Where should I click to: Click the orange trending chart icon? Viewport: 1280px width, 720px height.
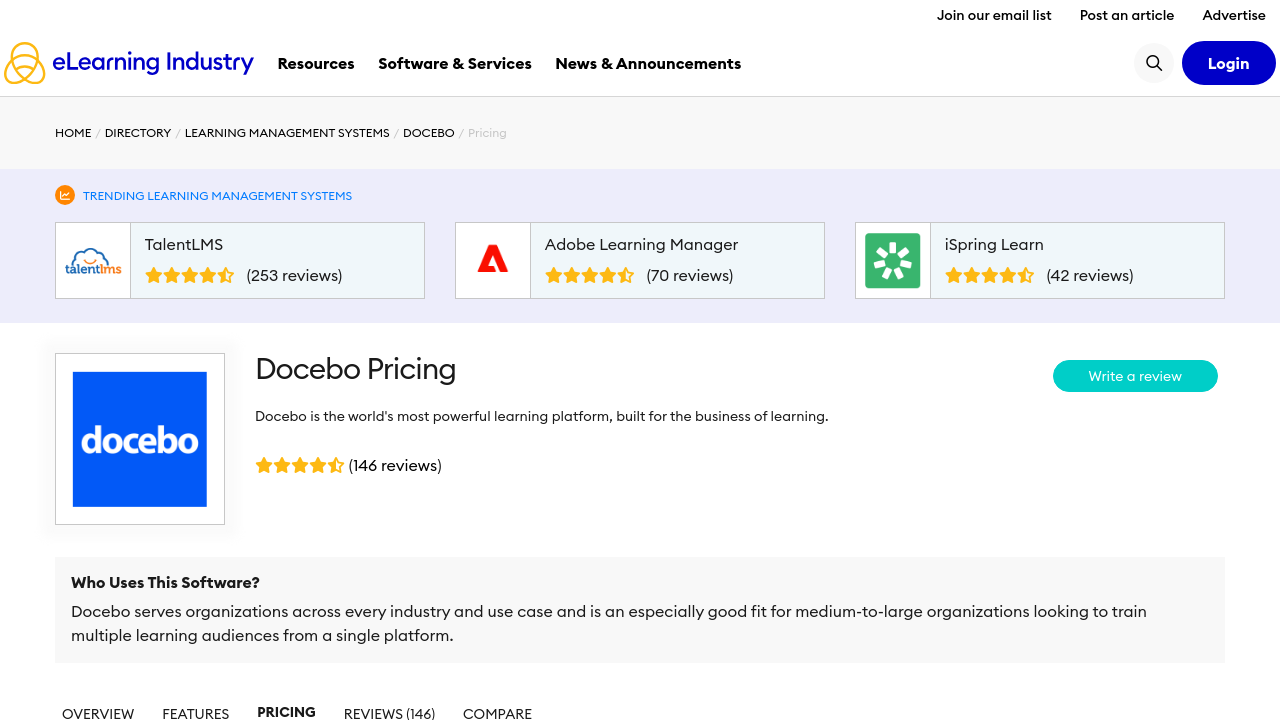click(x=65, y=195)
